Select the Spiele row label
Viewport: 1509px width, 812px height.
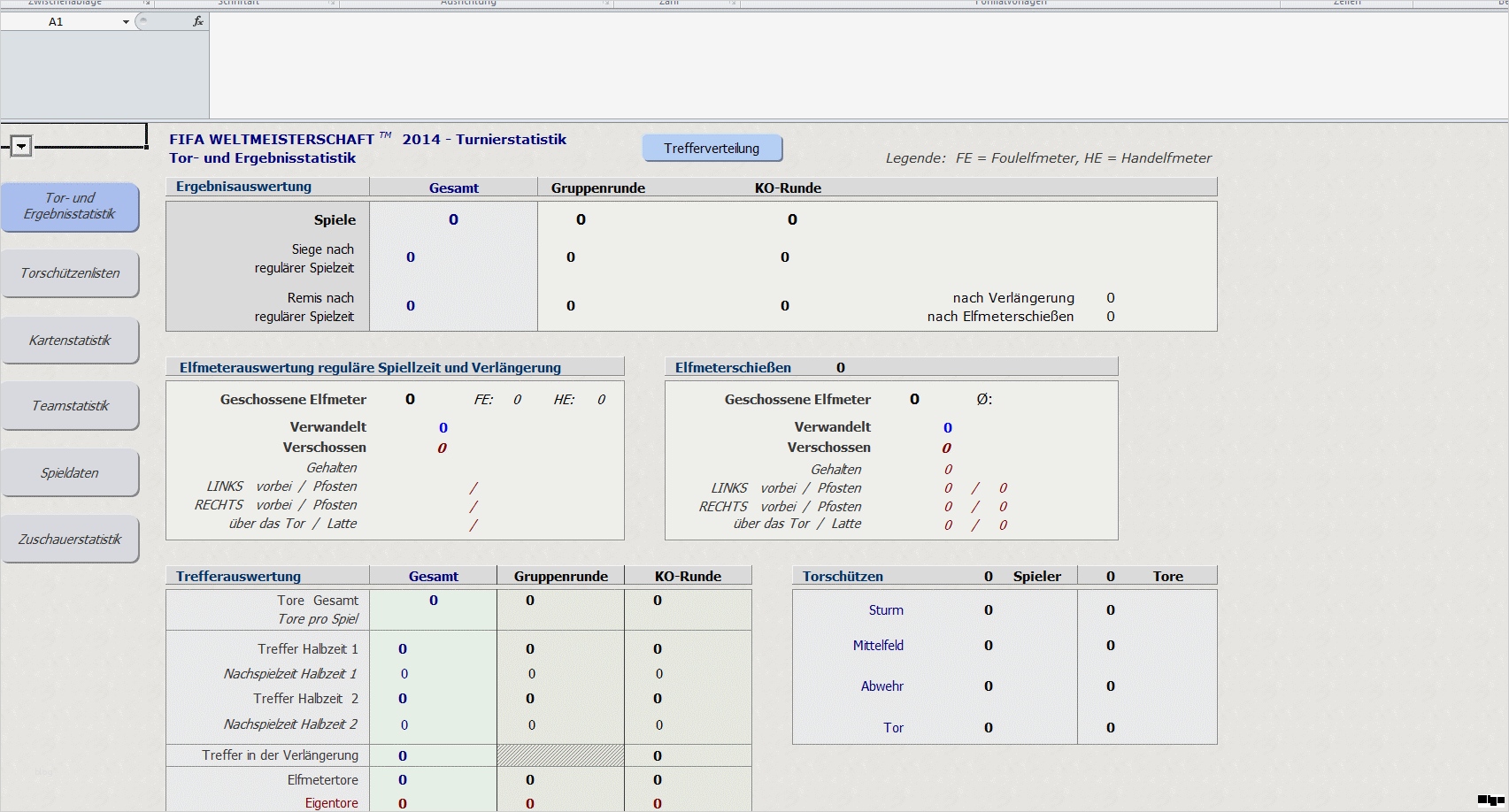335,220
